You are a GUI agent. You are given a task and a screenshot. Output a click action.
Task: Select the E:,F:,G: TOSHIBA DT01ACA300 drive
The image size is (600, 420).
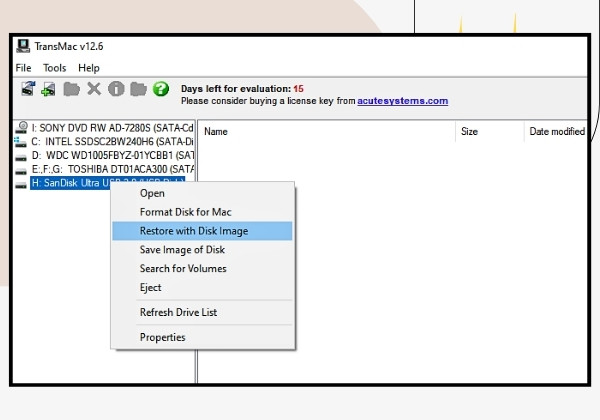tap(112, 169)
